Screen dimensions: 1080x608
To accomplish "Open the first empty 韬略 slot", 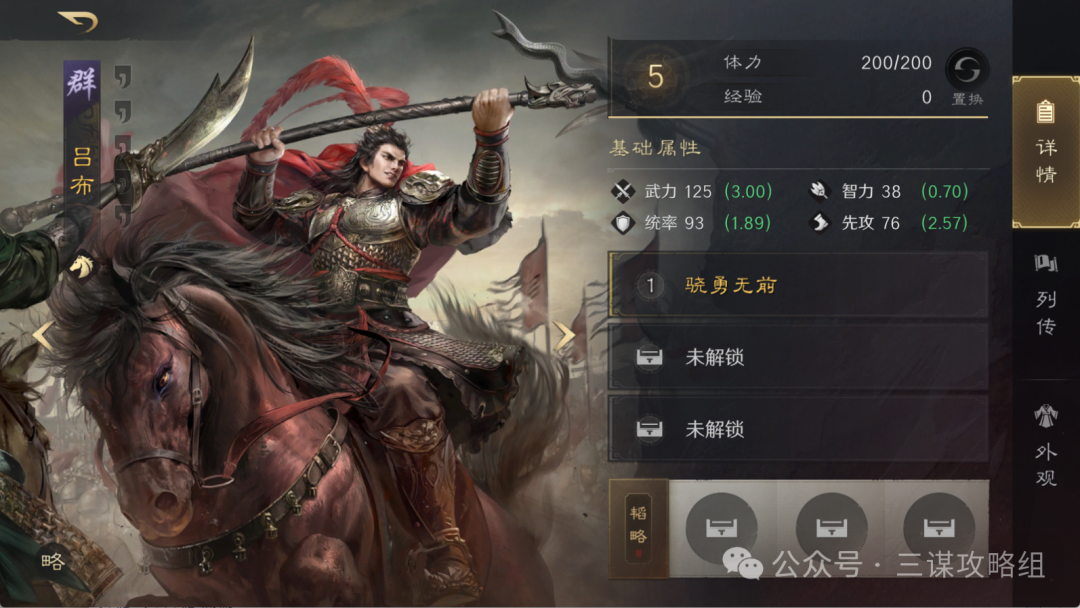I will pyautogui.click(x=721, y=528).
